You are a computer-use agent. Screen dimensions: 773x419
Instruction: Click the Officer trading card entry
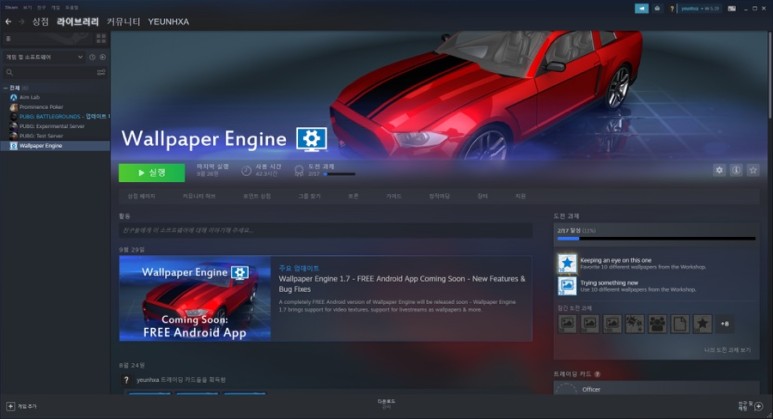pyautogui.click(x=656, y=388)
